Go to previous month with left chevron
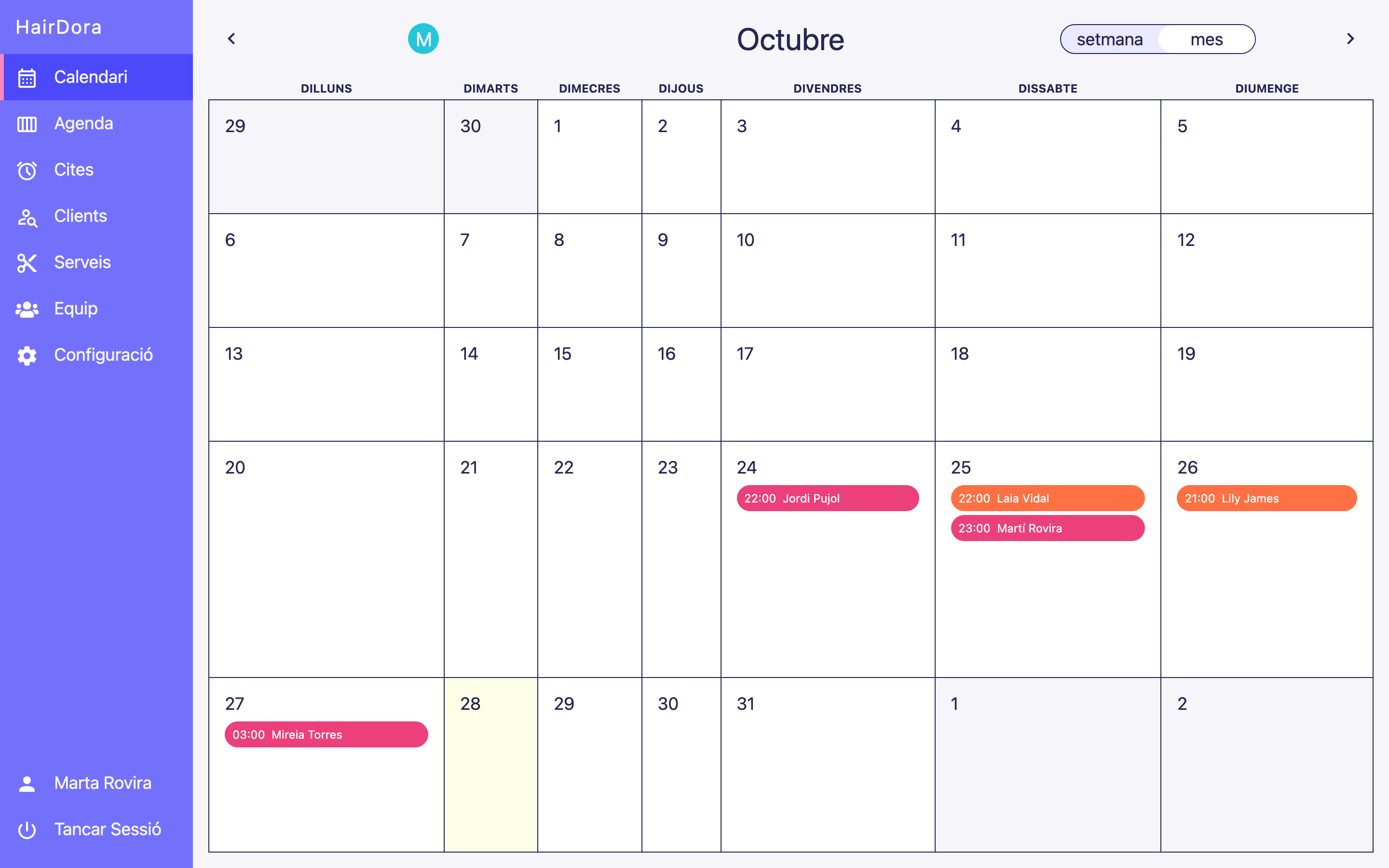 (231, 39)
